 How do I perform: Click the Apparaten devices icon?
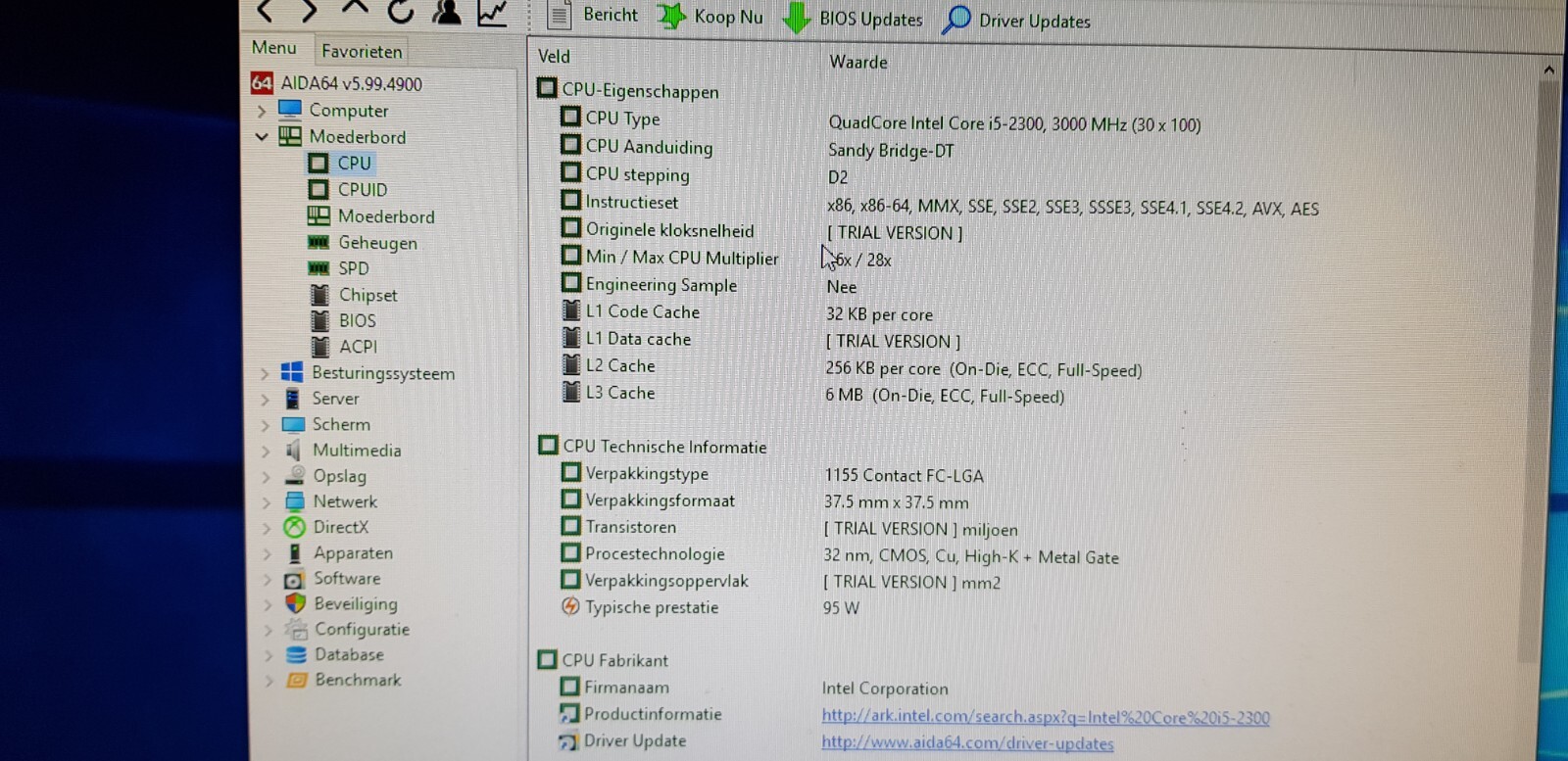tap(294, 553)
